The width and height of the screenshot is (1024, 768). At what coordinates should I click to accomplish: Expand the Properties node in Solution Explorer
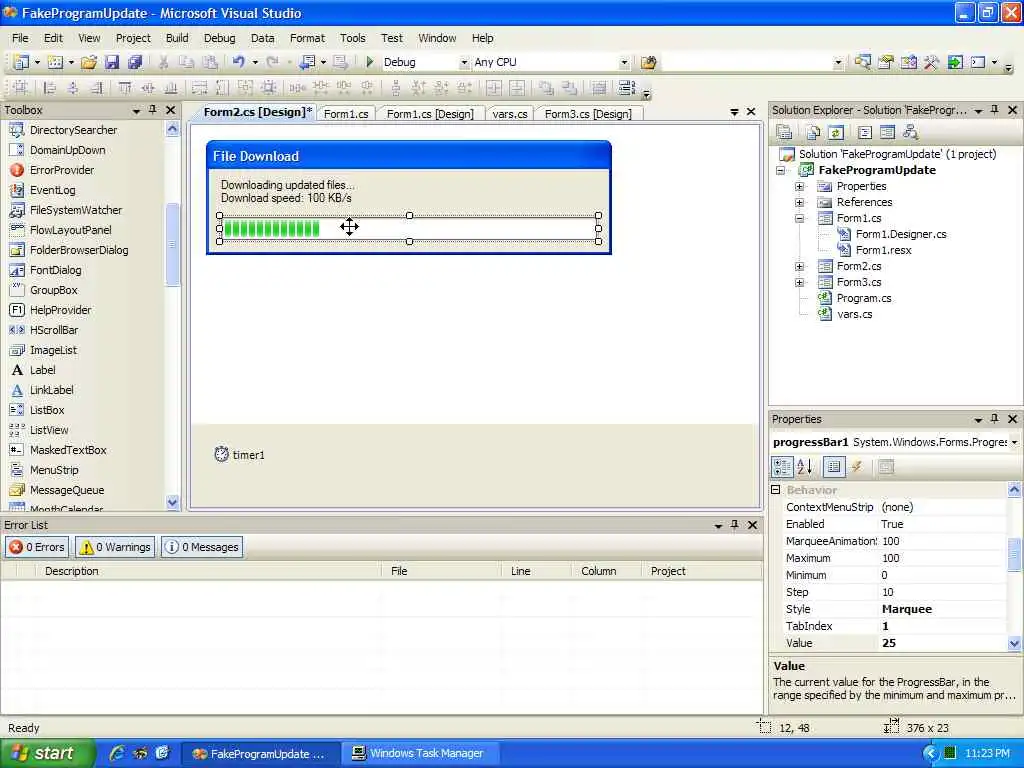tap(799, 186)
